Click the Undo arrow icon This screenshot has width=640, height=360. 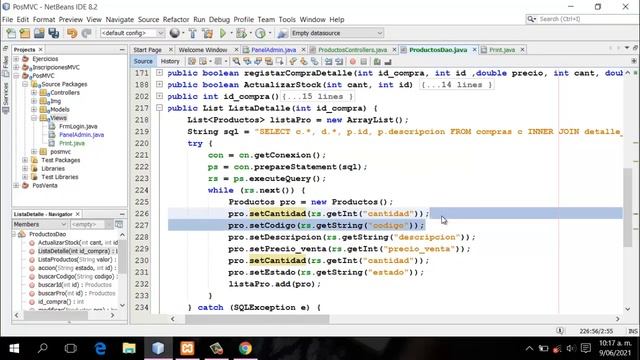tap(72, 33)
